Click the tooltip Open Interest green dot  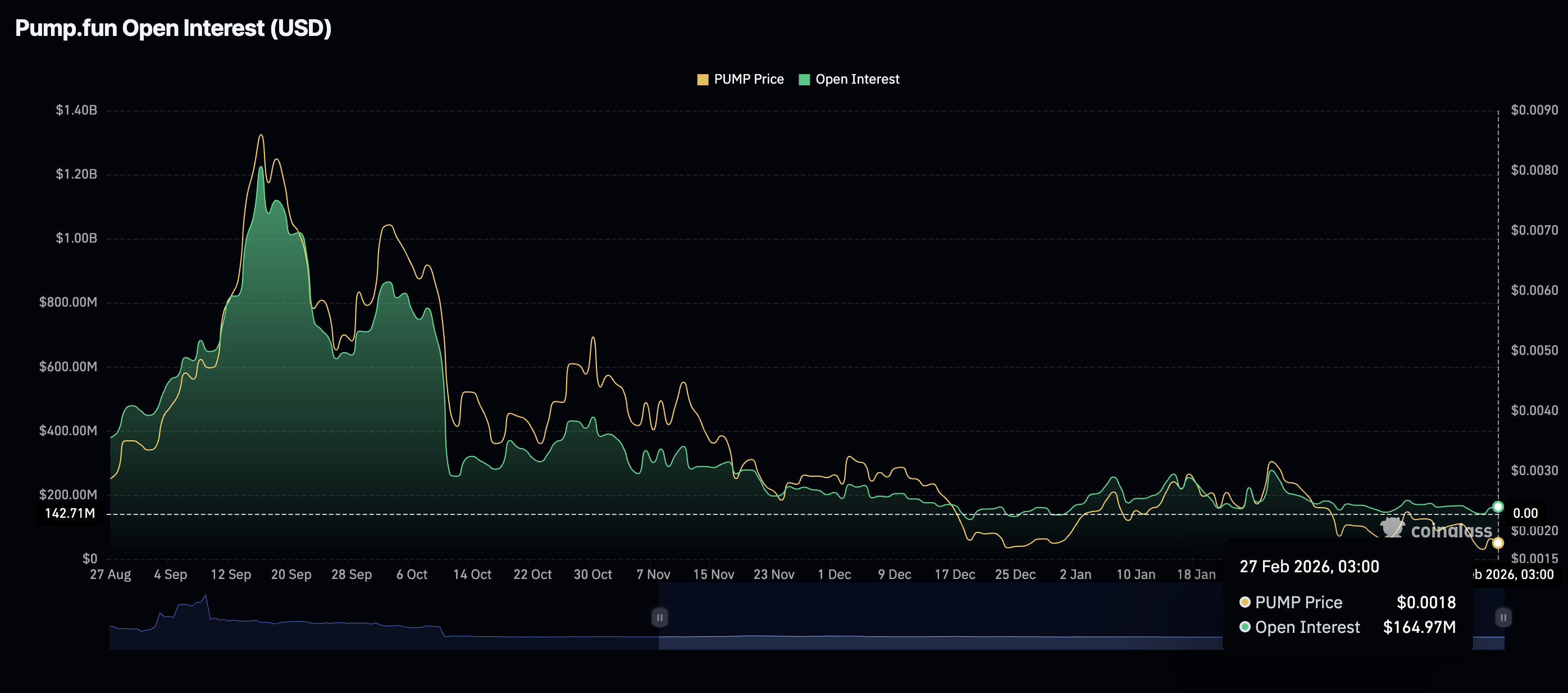click(x=1245, y=627)
